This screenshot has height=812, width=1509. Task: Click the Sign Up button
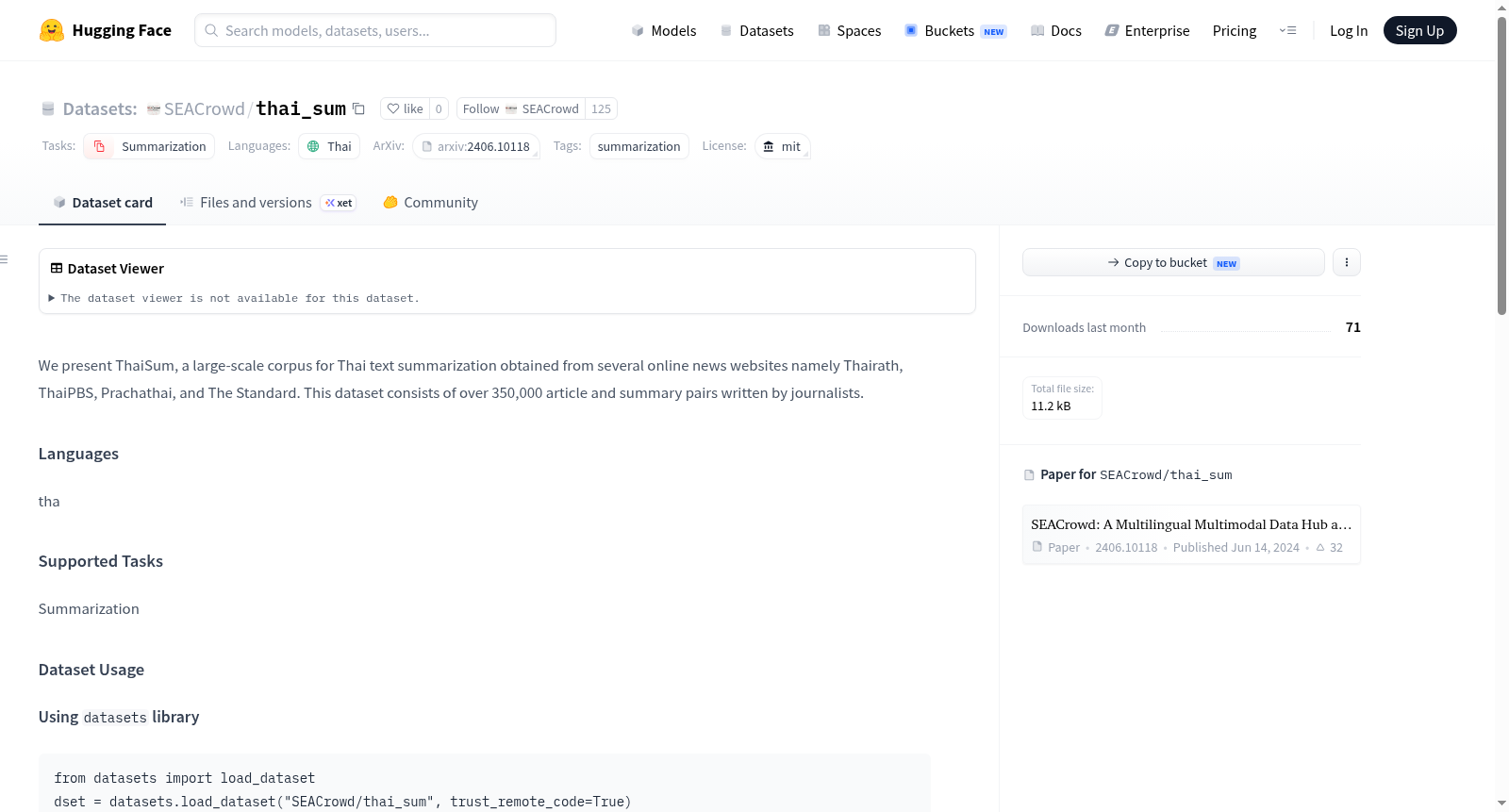pyautogui.click(x=1419, y=30)
